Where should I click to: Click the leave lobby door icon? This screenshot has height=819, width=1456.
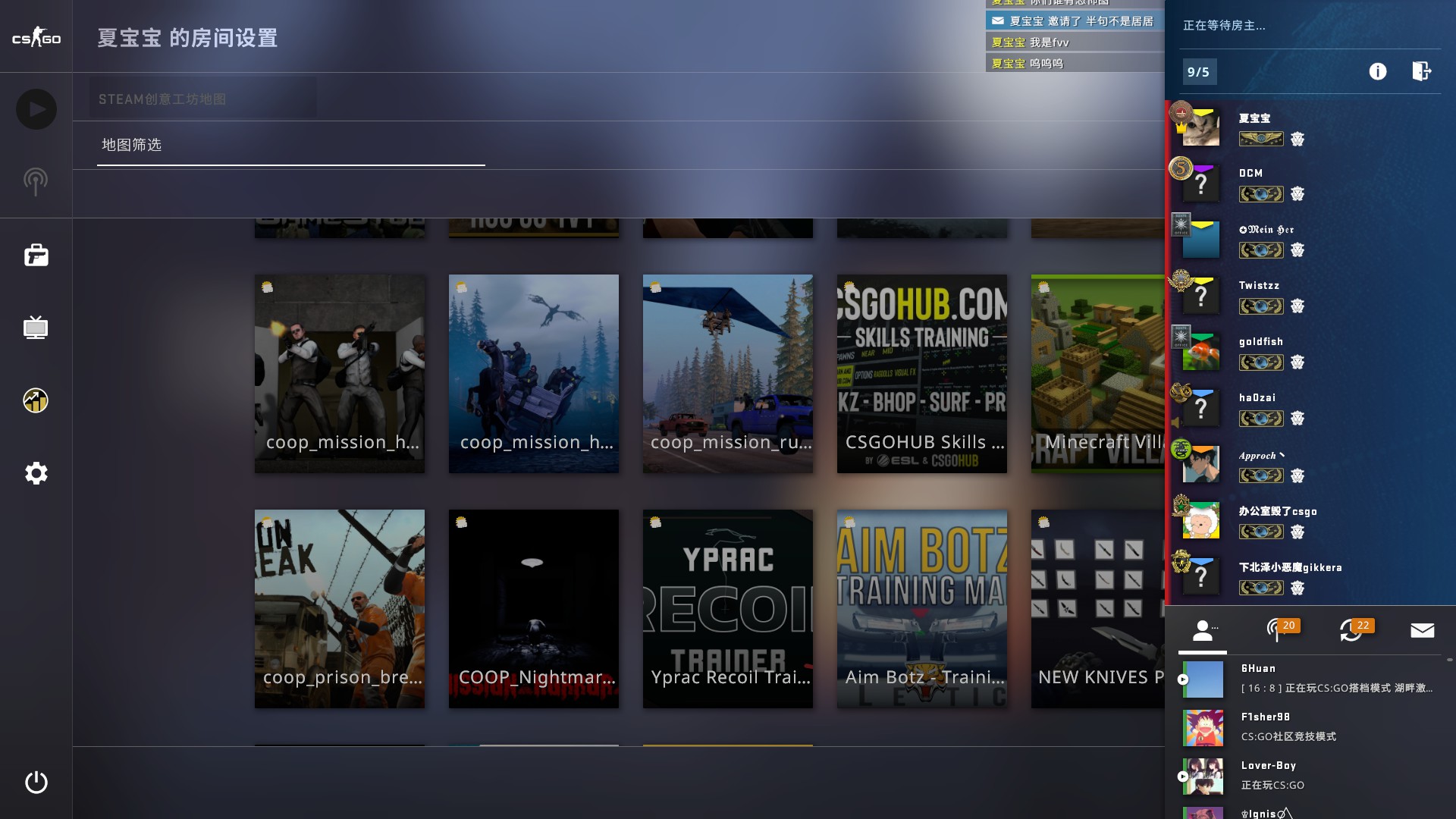point(1421,71)
